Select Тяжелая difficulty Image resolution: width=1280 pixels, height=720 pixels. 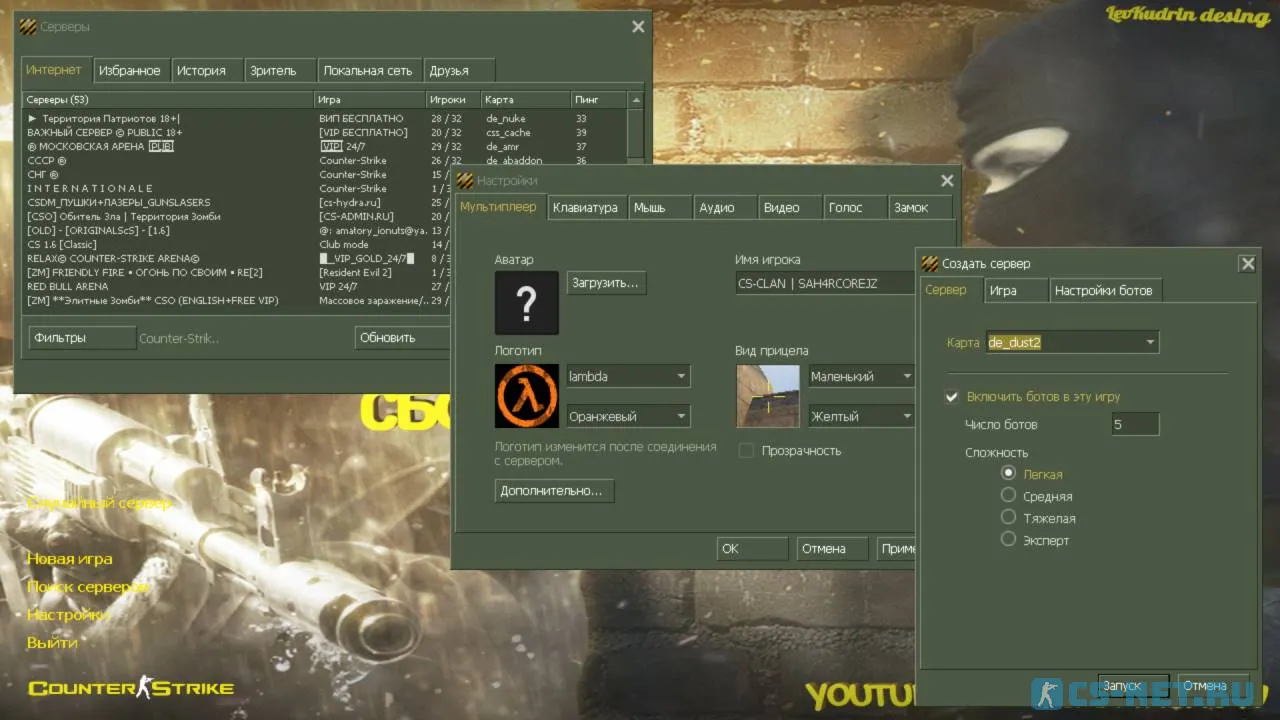(1008, 517)
